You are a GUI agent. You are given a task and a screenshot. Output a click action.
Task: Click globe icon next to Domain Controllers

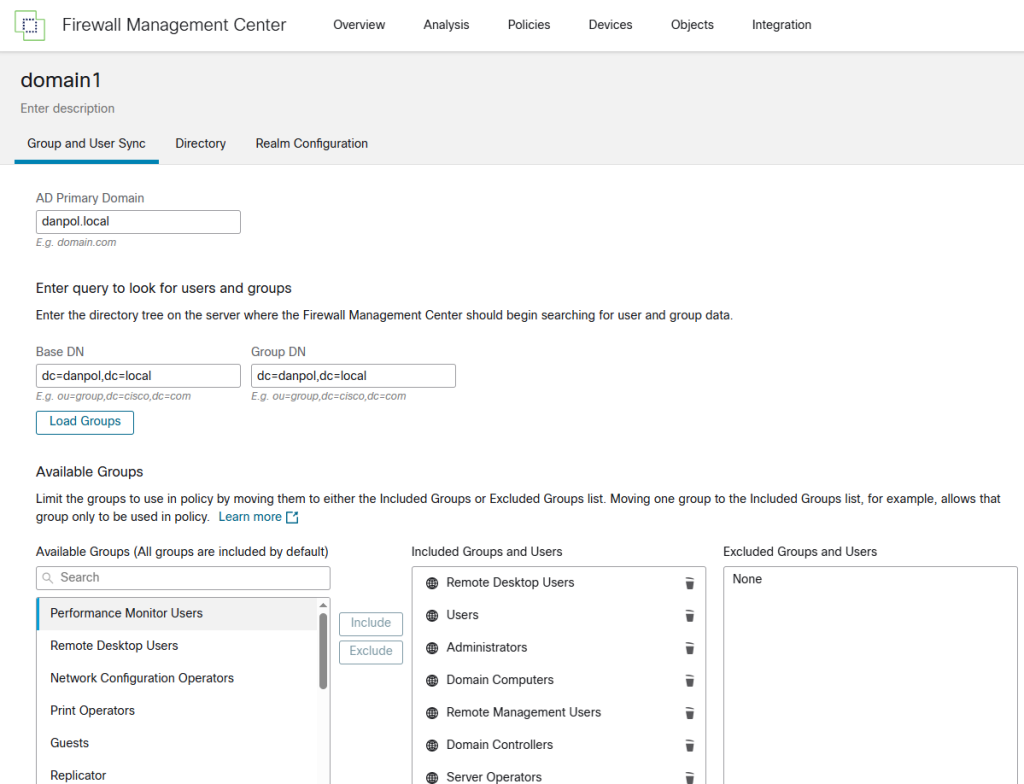432,745
